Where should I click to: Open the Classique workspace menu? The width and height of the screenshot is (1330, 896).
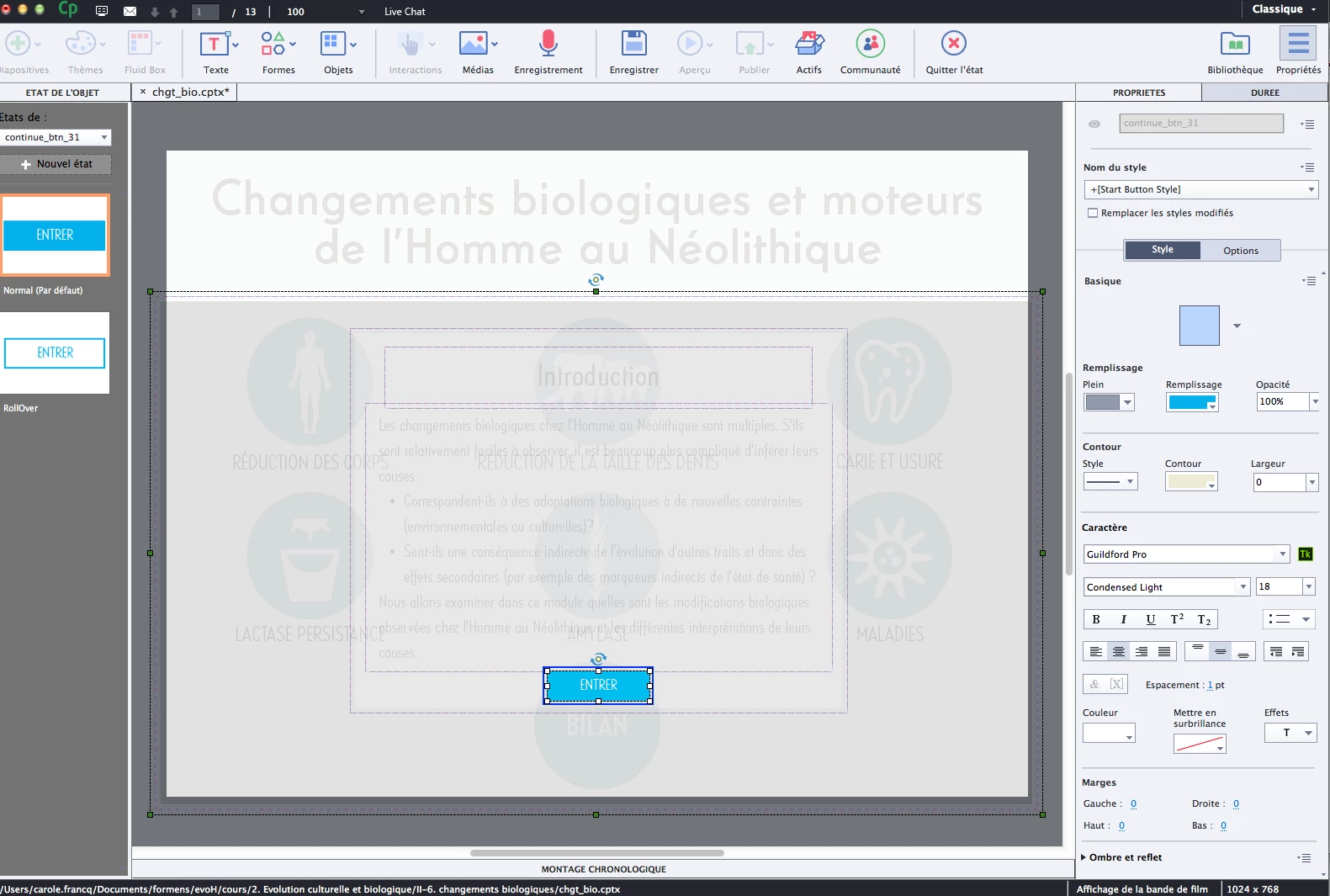coord(1284,9)
